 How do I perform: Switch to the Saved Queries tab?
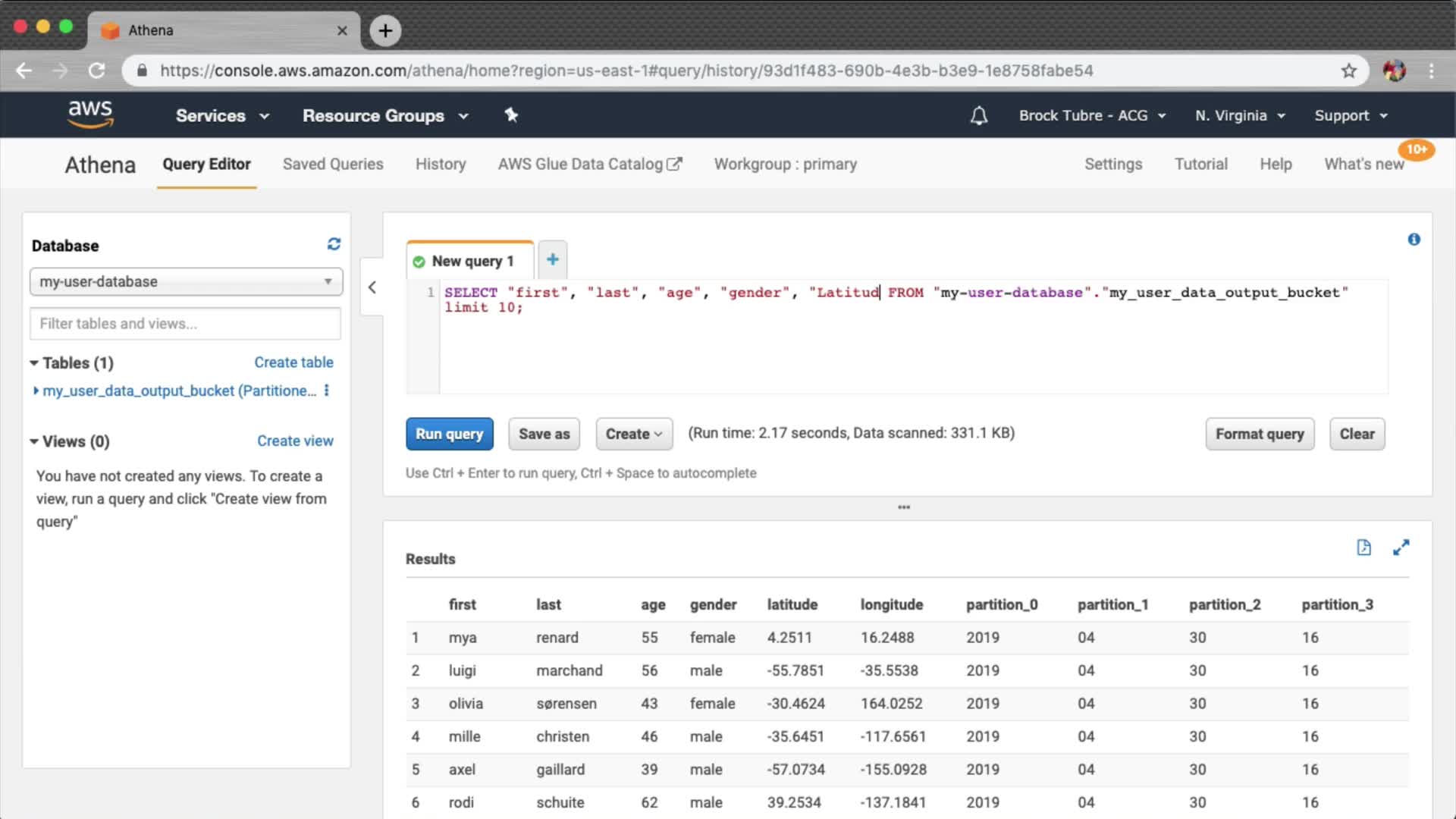point(333,164)
